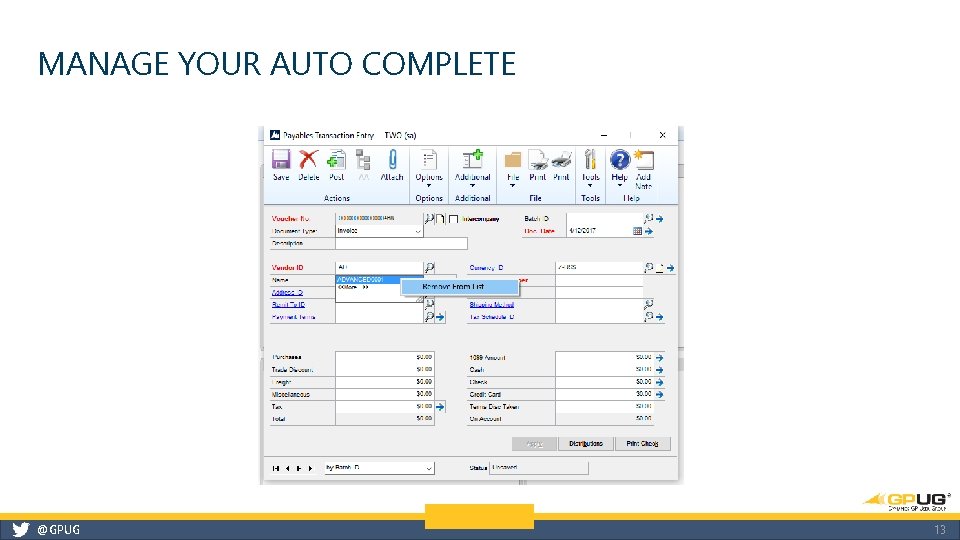Click the Print Check button
Viewport: 960px width, 540px height.
click(x=643, y=443)
